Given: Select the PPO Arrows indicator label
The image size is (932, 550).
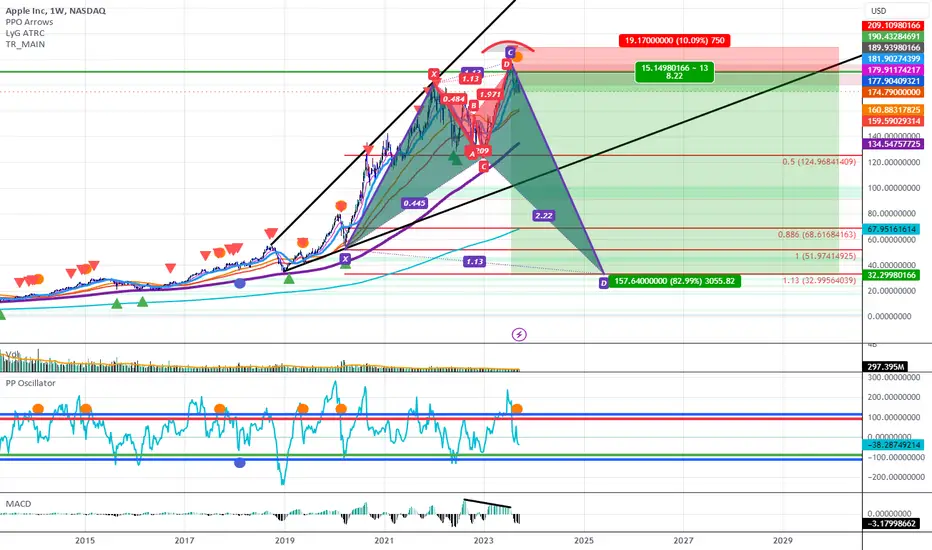Looking at the screenshot, I should coord(29,22).
